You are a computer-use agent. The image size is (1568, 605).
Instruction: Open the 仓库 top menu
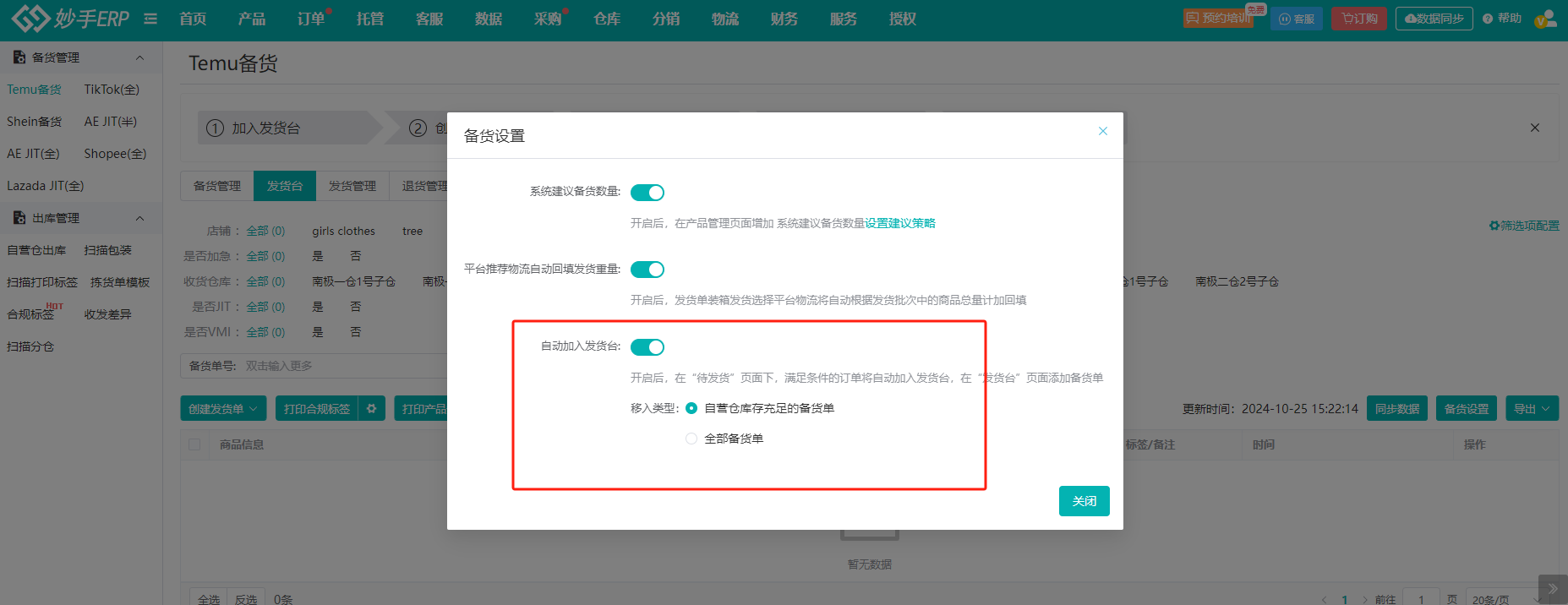606,19
